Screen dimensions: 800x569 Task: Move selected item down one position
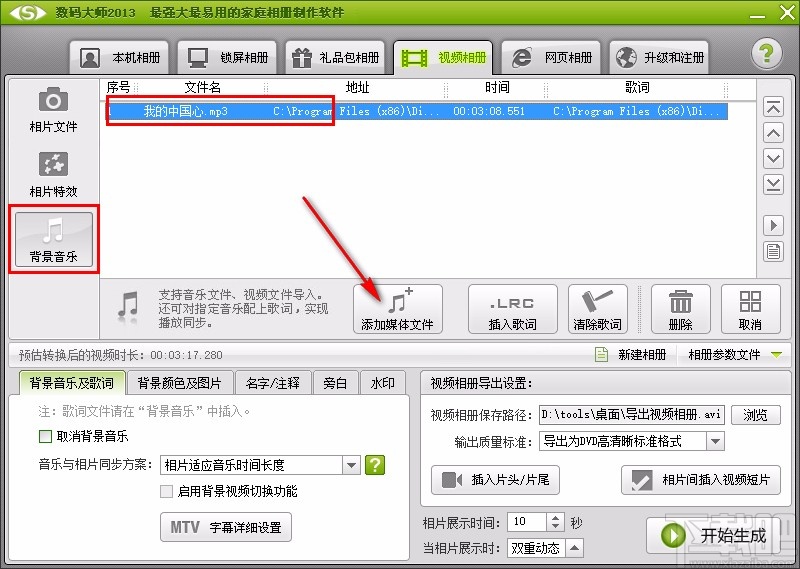click(x=773, y=158)
